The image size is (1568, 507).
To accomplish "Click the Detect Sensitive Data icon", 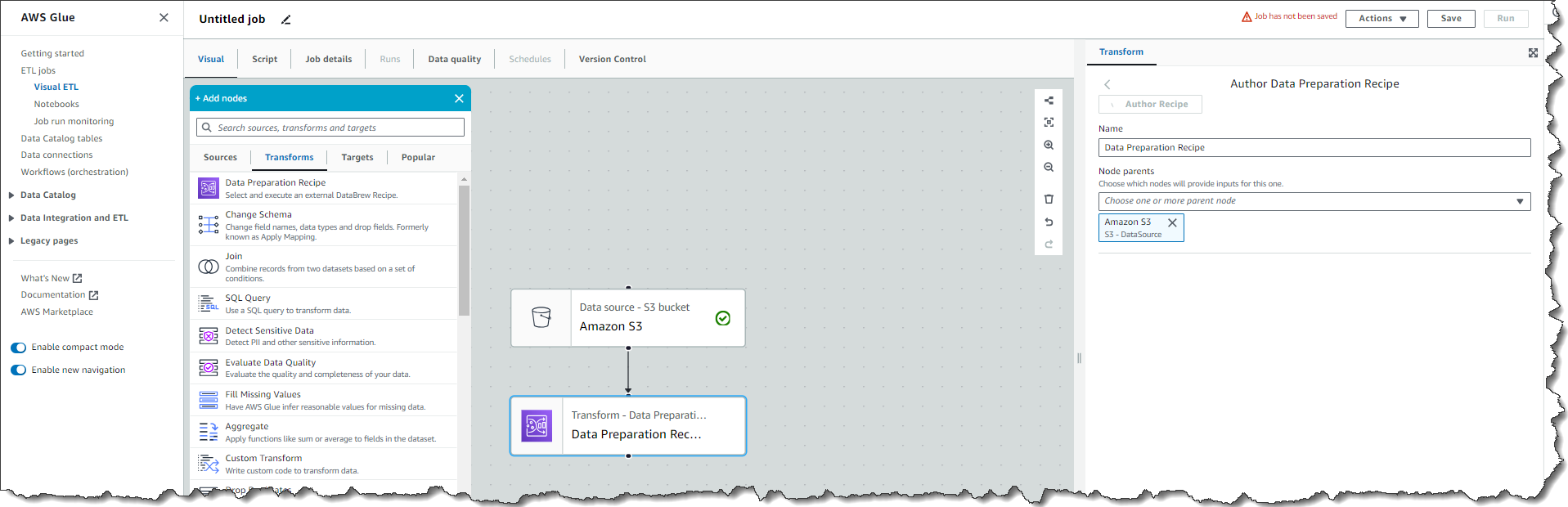I will coord(209,336).
